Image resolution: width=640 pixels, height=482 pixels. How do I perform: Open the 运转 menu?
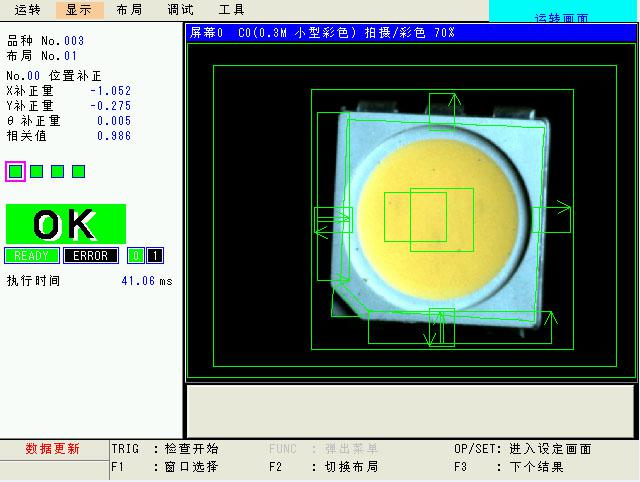click(x=28, y=10)
